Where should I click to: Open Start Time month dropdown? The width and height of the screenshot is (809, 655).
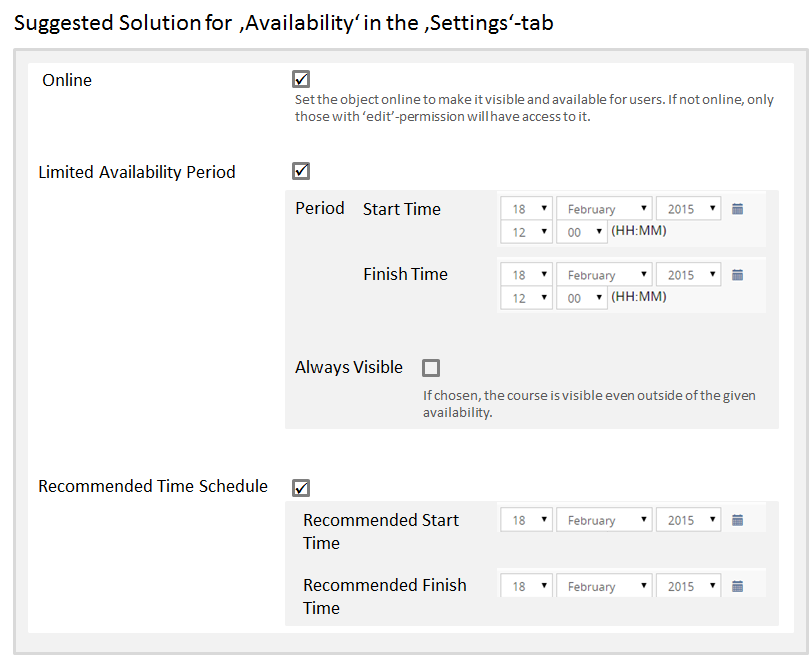[604, 209]
